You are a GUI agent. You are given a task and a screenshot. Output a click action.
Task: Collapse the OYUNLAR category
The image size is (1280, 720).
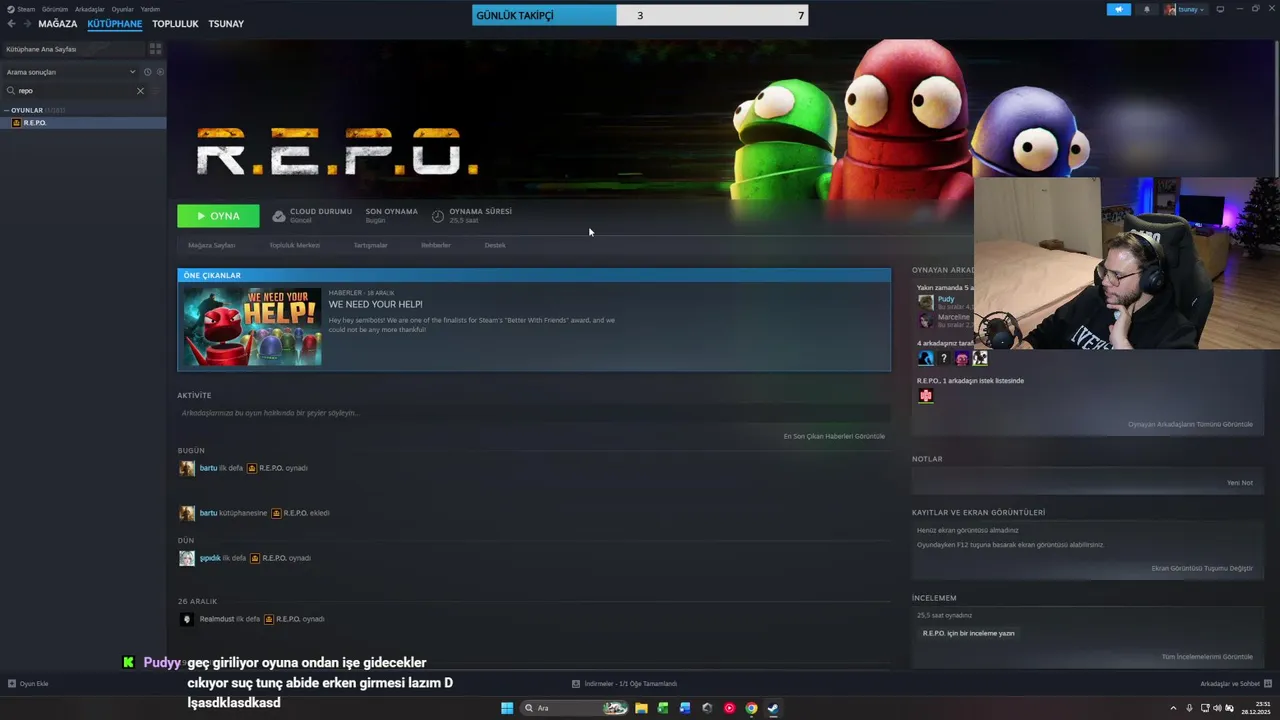[7, 110]
